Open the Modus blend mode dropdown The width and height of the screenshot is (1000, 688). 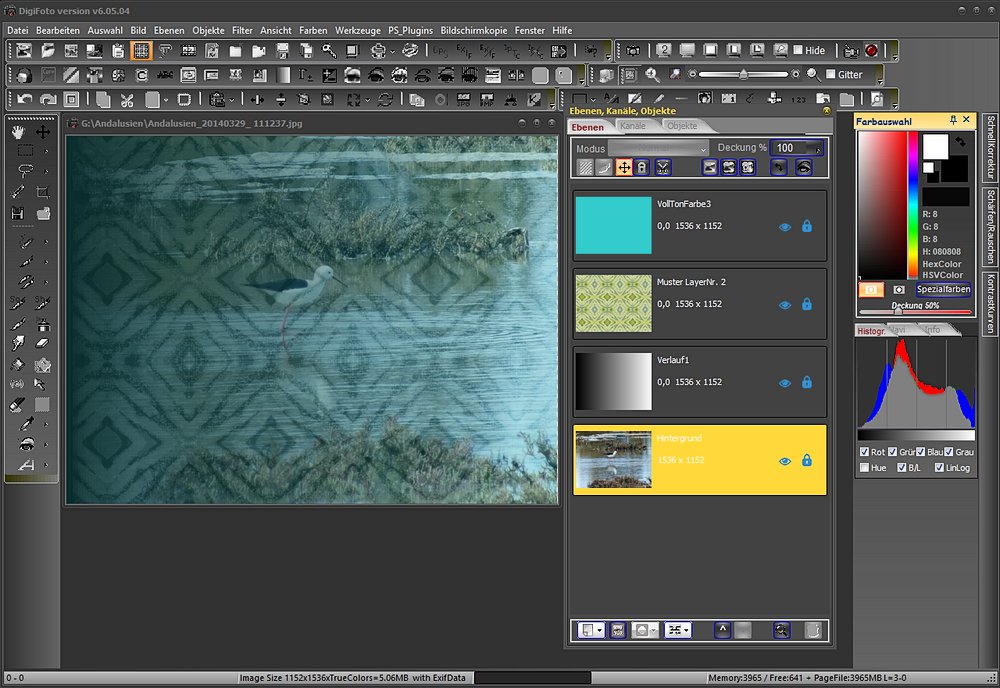(x=658, y=147)
